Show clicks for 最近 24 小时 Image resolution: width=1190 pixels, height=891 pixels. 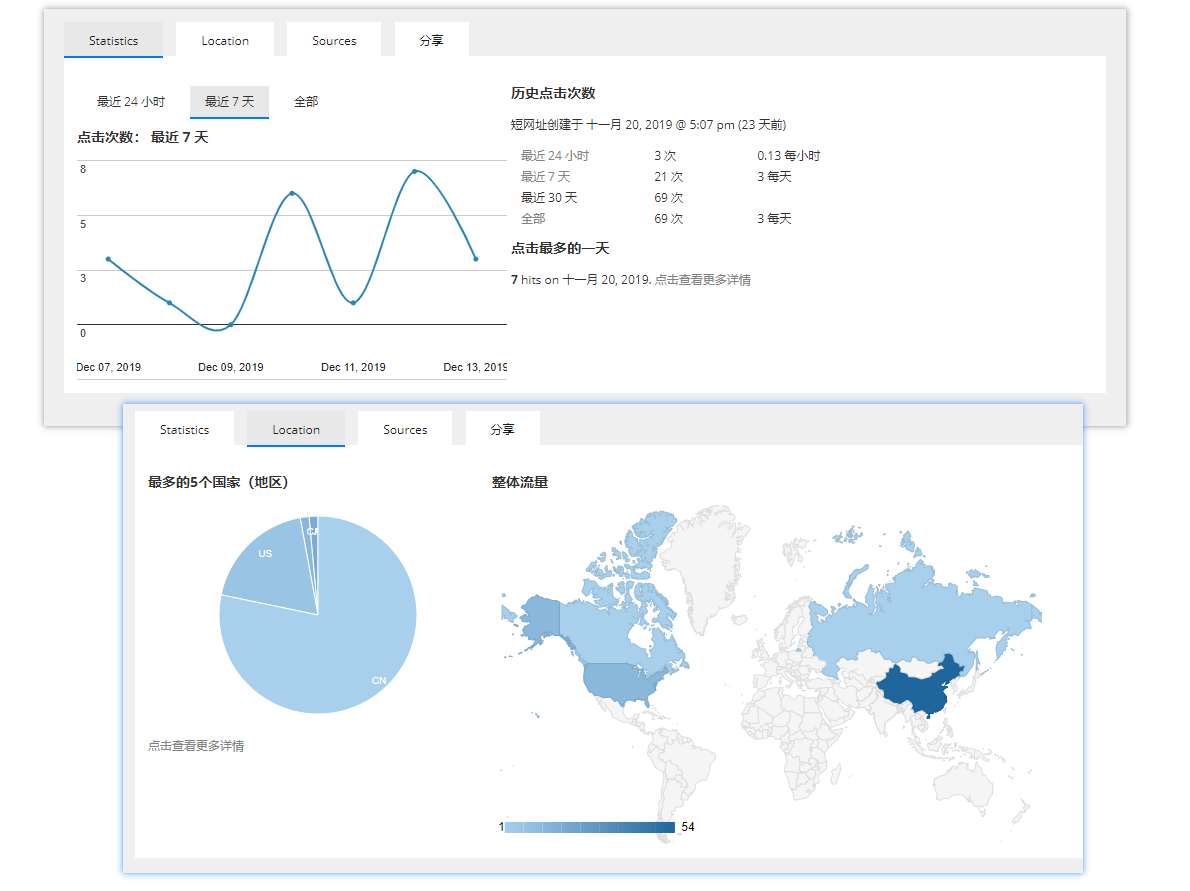(131, 102)
